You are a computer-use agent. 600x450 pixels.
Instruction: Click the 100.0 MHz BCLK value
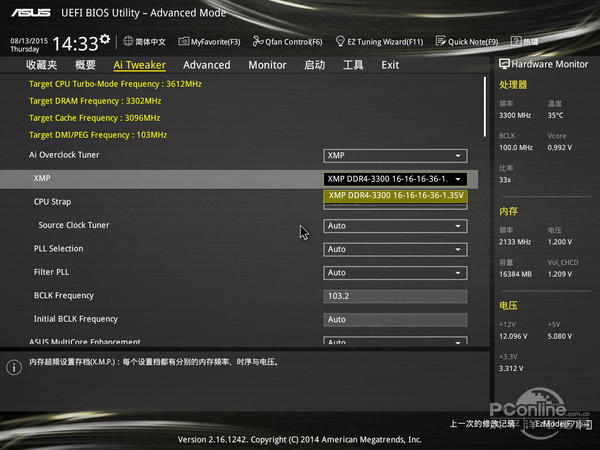coord(516,148)
